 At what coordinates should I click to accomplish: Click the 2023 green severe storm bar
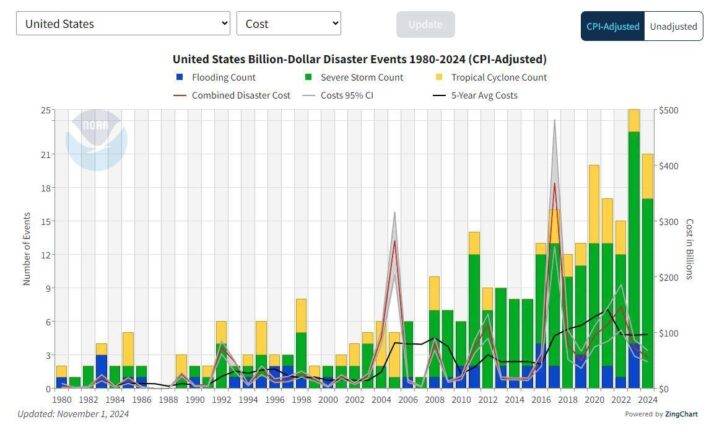pyautogui.click(x=634, y=237)
